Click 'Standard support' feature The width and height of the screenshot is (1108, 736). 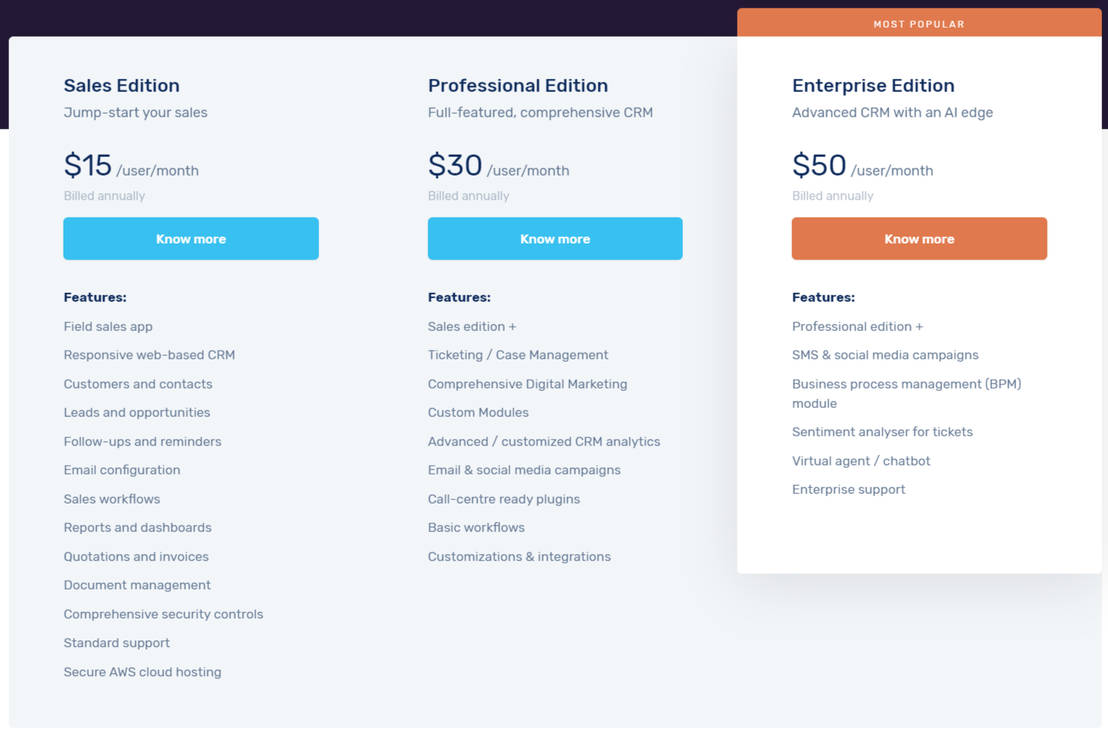(117, 643)
